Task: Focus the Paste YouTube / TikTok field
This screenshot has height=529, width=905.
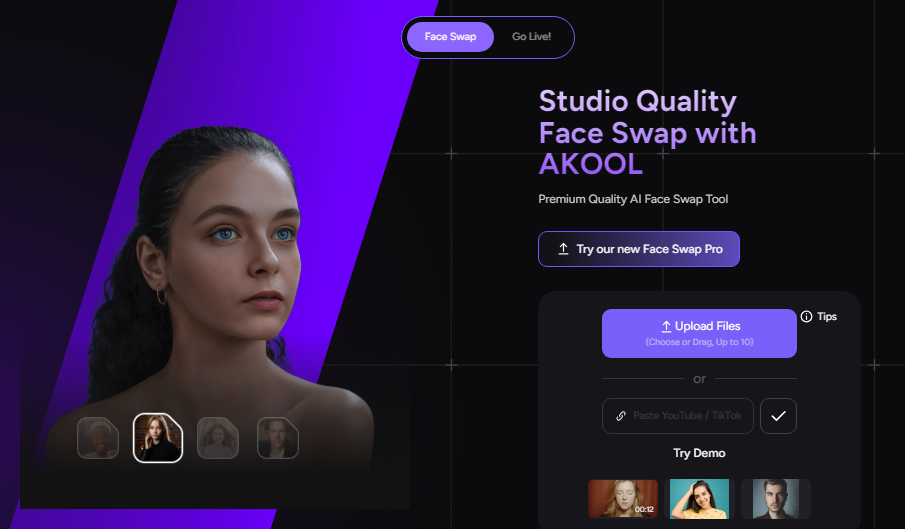Action: (x=678, y=416)
